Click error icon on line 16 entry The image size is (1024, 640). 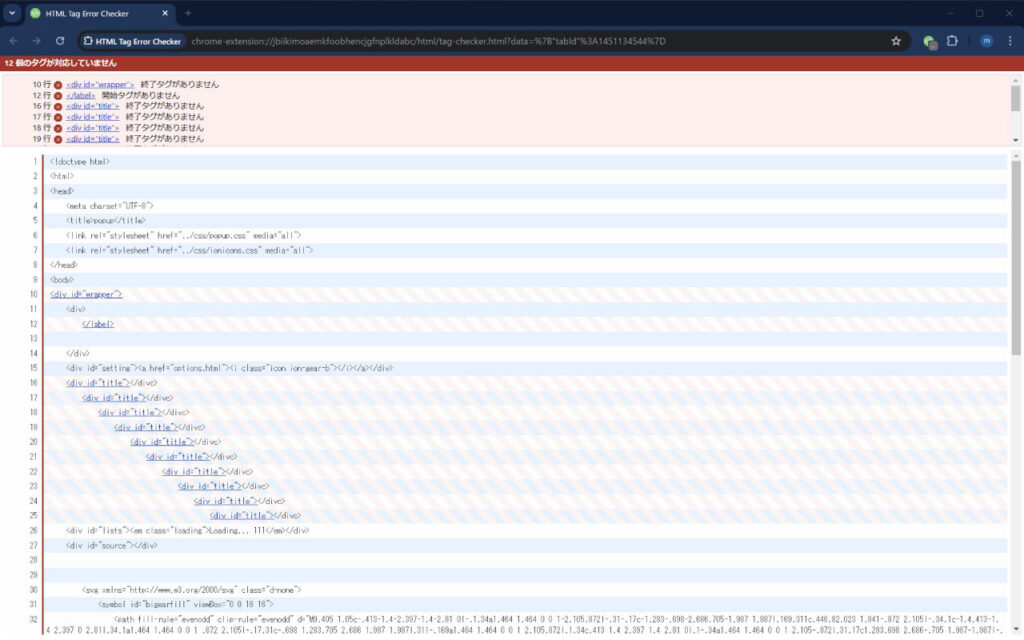58,106
